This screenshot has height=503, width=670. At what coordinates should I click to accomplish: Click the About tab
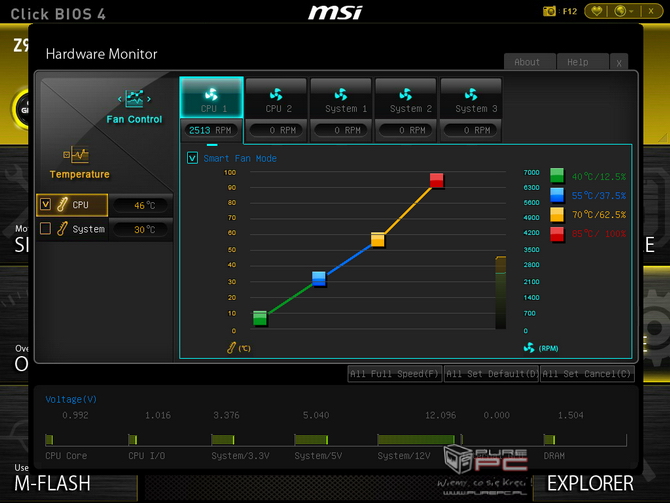[529, 62]
